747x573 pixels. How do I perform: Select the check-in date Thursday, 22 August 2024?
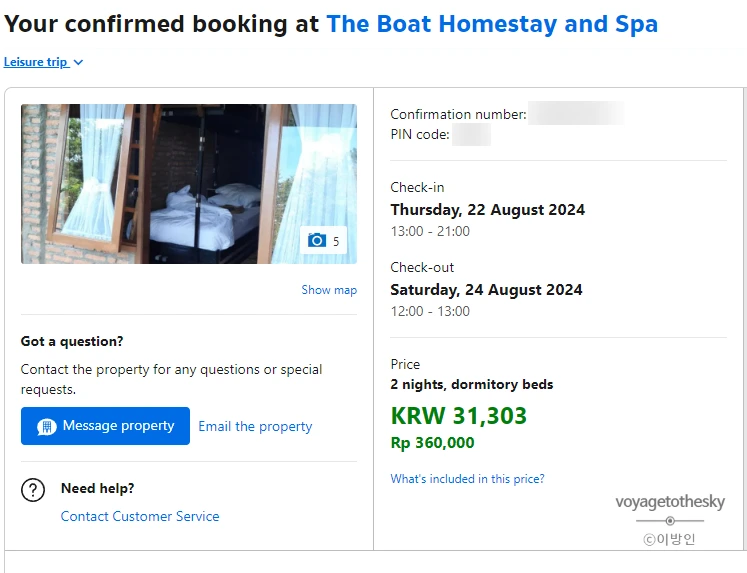pyautogui.click(x=487, y=210)
